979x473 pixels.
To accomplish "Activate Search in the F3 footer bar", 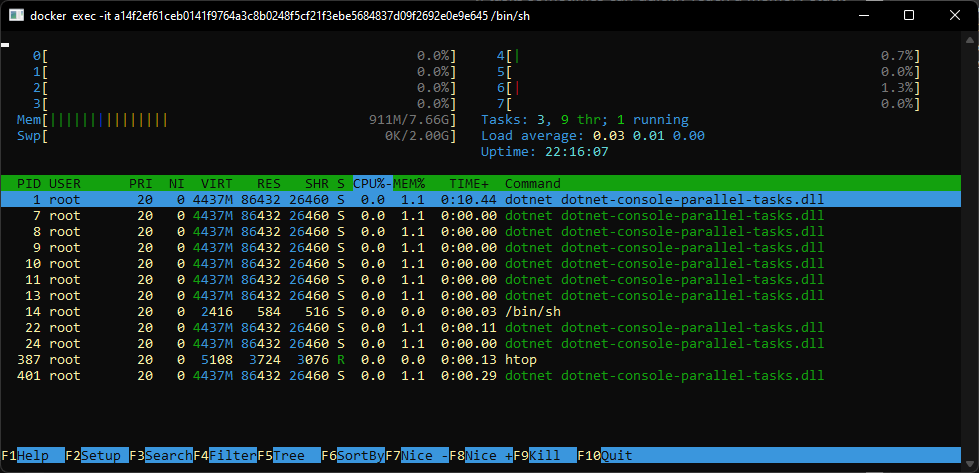I will tap(161, 456).
